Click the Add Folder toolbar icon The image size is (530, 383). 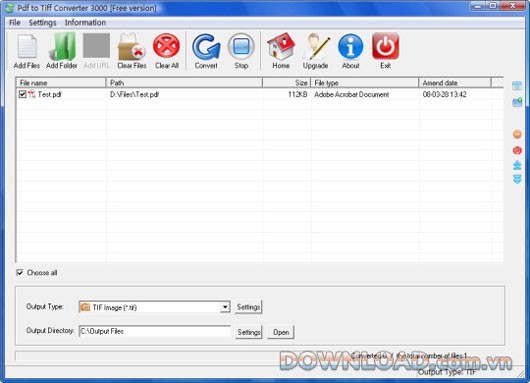(62, 46)
